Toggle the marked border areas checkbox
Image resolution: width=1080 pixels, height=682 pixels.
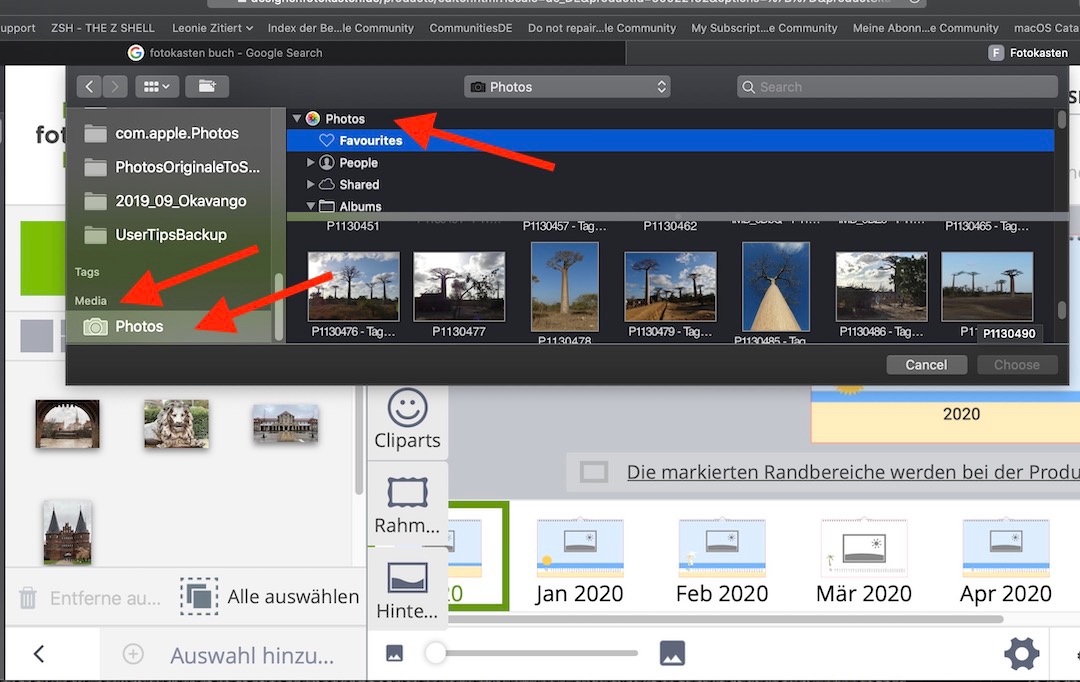[594, 472]
